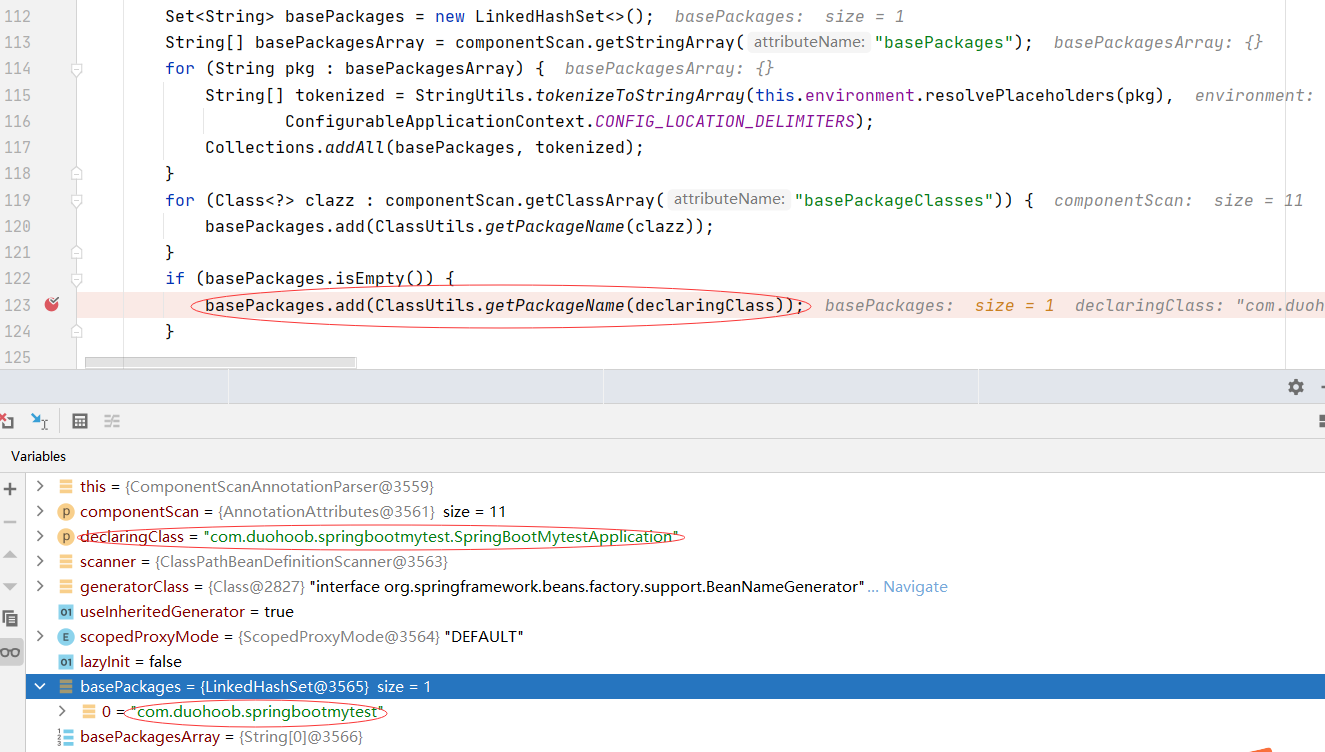Click the array icon beside basePackagesArray

pos(66,737)
